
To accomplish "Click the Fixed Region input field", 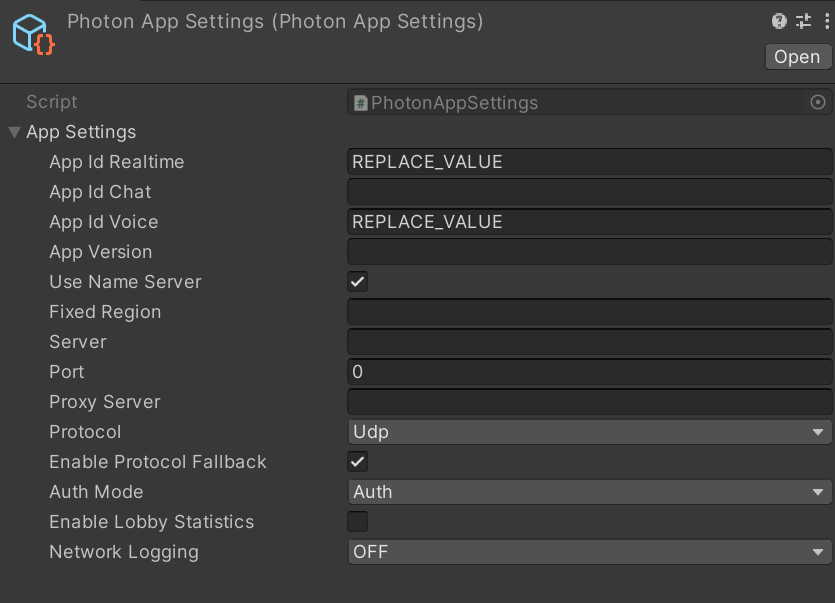I will [589, 312].
